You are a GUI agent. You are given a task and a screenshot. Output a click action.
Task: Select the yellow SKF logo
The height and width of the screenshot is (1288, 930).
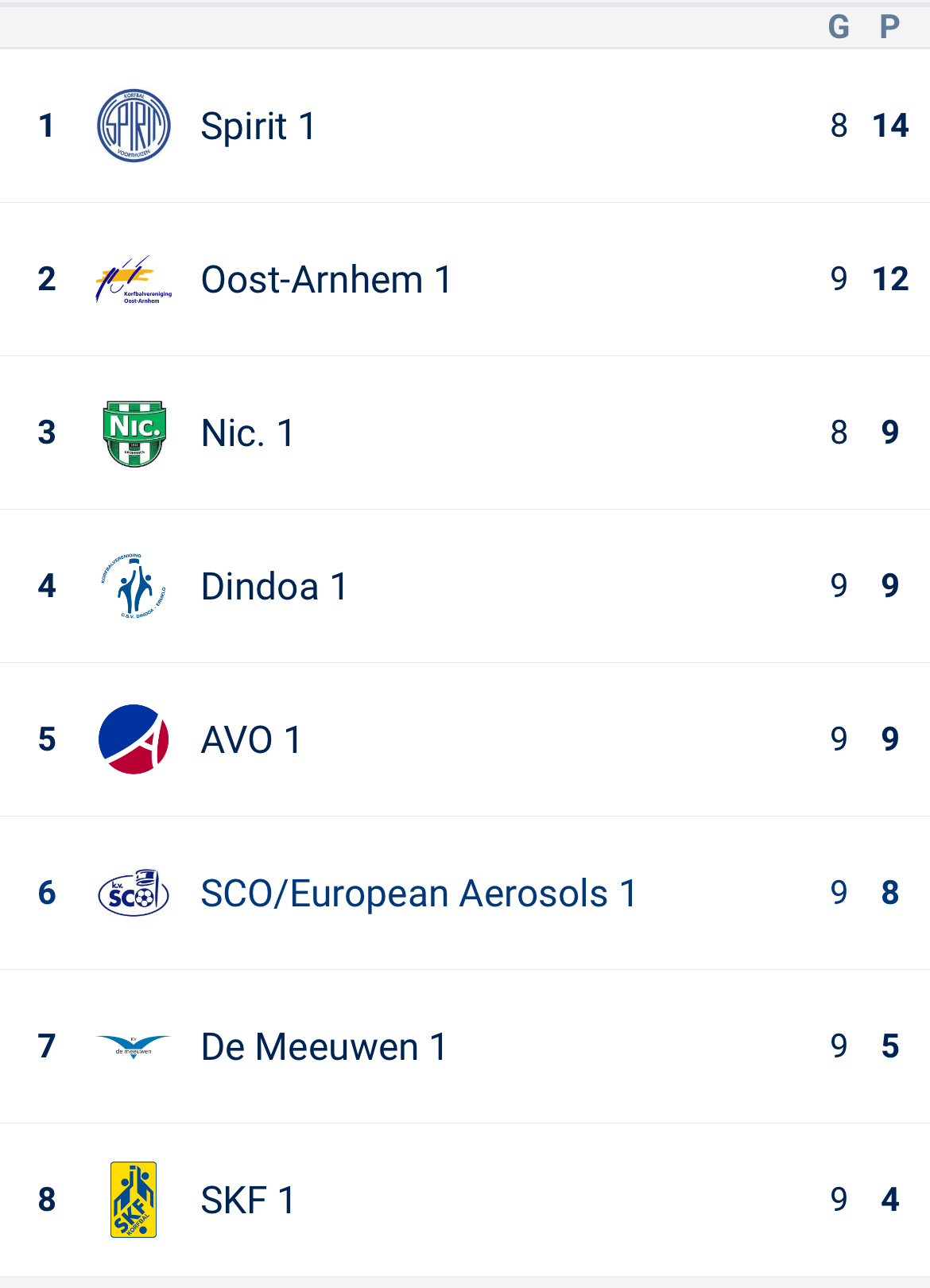134,1200
